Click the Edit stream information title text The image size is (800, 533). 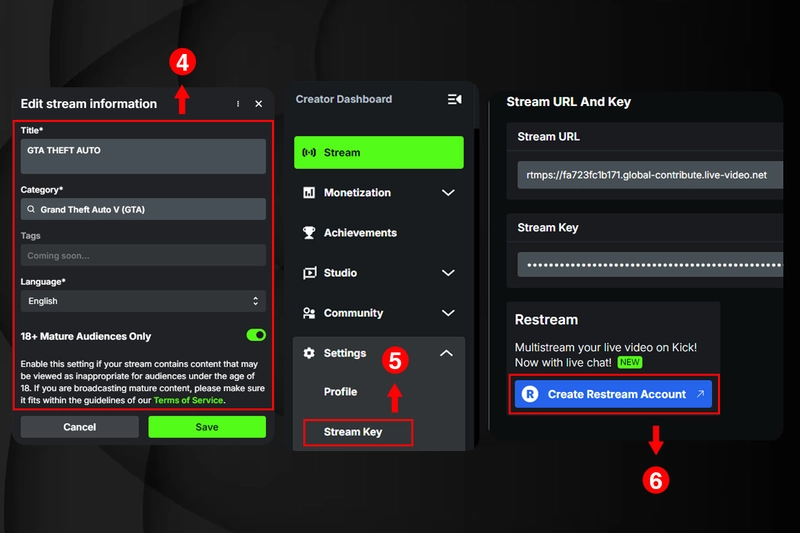click(x=89, y=104)
